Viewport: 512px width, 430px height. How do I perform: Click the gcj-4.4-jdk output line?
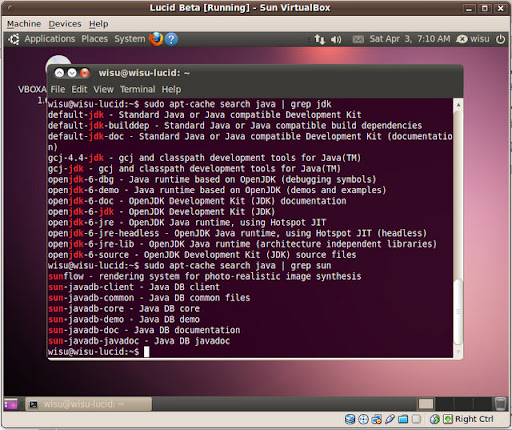[x=204, y=158]
